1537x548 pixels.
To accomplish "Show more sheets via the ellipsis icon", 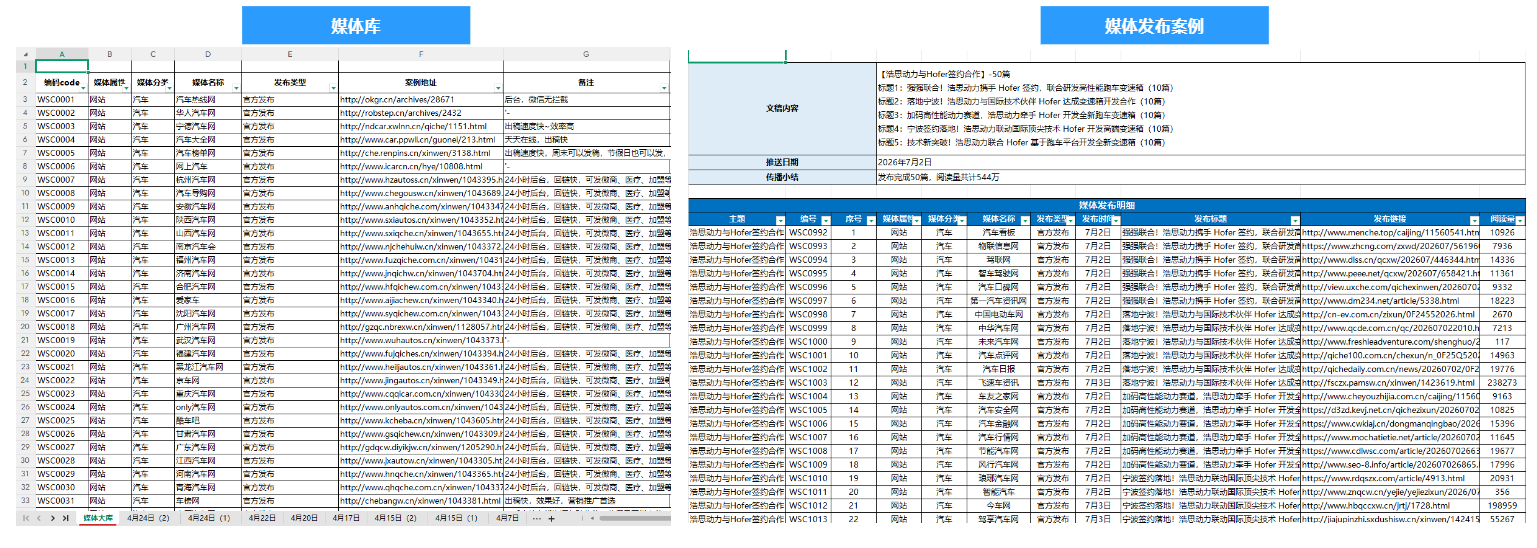I will pyautogui.click(x=537, y=518).
